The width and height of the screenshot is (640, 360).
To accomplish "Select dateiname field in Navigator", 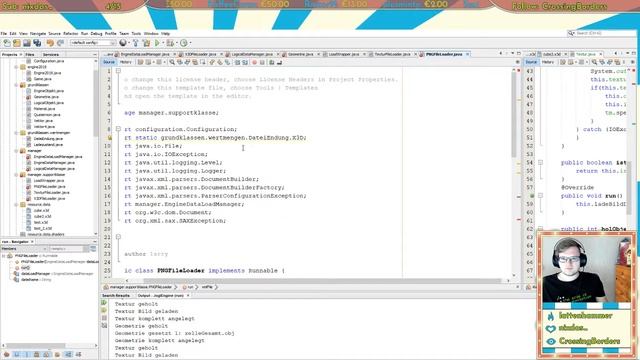I will pyautogui.click(x=29, y=280).
